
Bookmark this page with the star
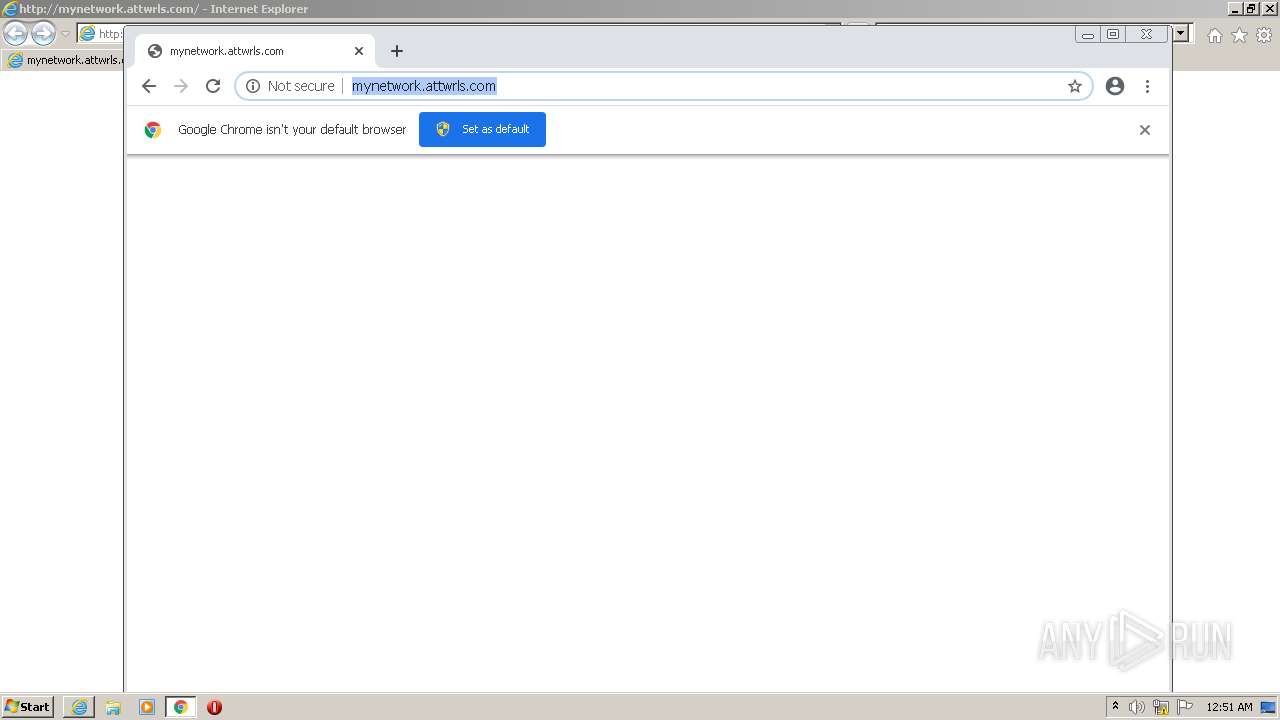coord(1075,86)
